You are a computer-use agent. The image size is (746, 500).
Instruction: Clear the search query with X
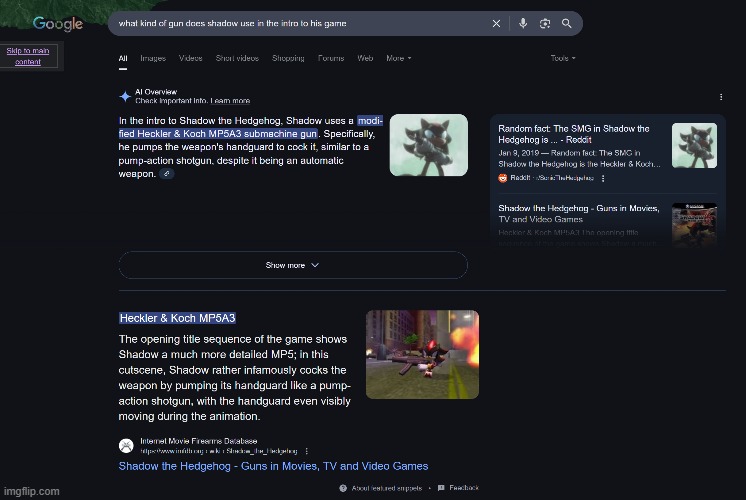tap(496, 23)
